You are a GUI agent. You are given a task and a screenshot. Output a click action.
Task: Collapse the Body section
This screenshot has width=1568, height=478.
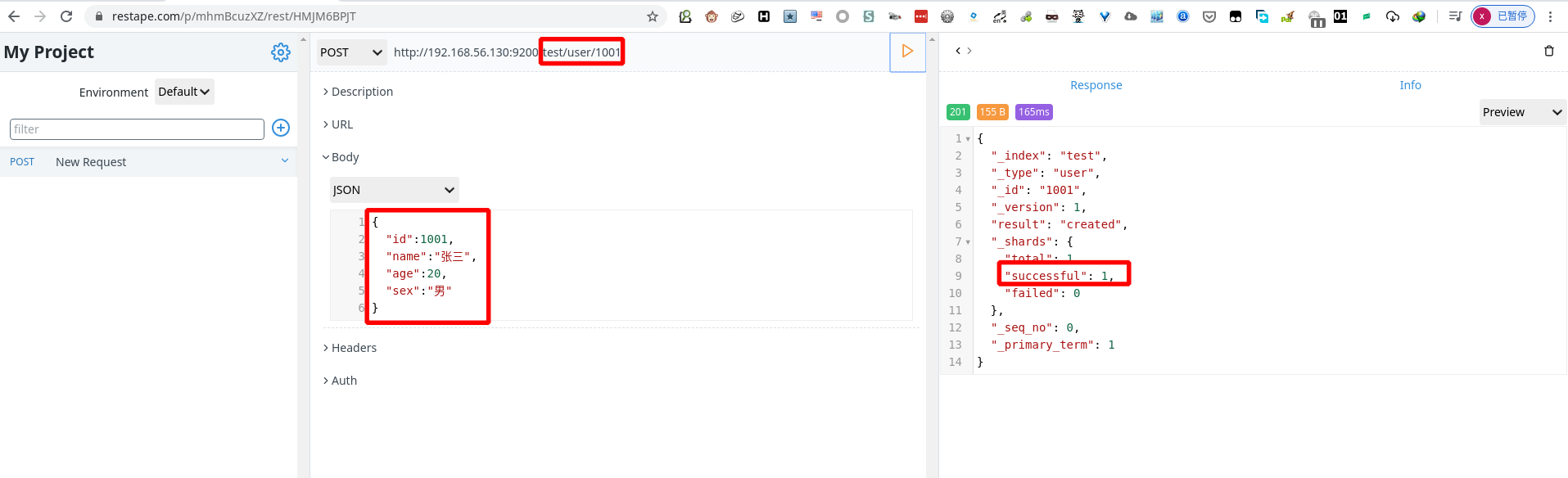[x=341, y=157]
